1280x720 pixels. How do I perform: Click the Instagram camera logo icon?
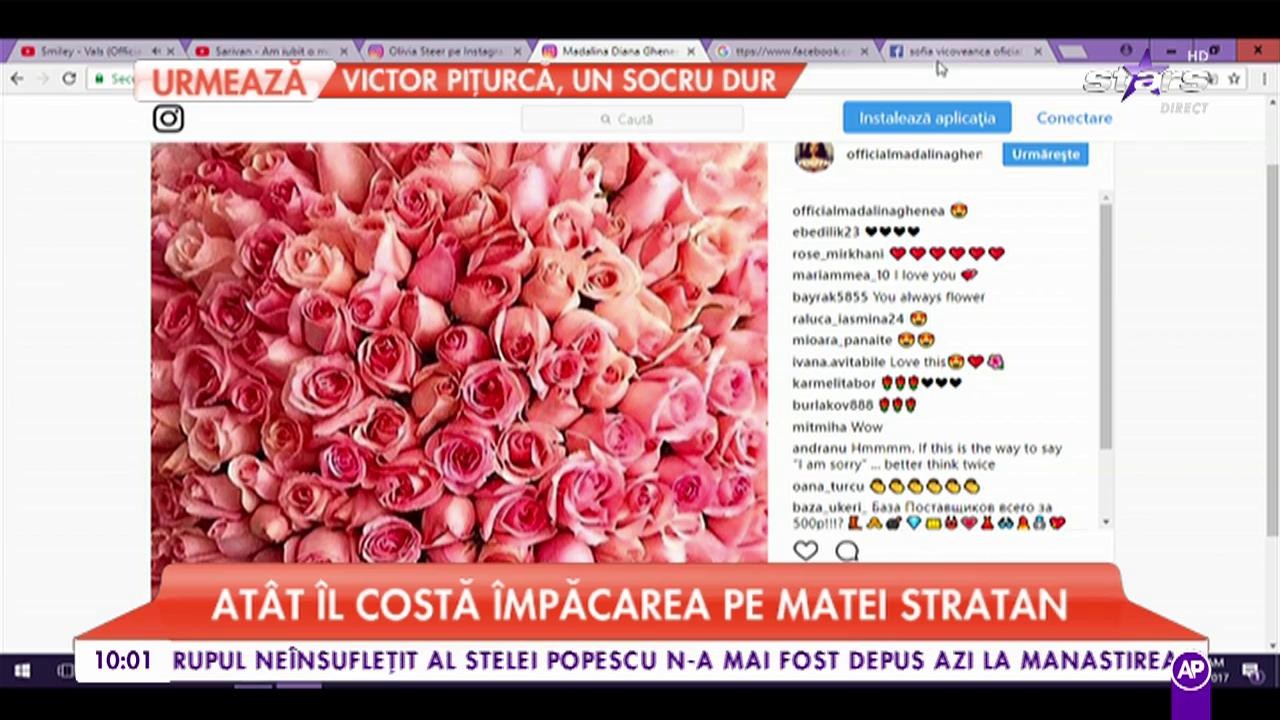(x=167, y=118)
